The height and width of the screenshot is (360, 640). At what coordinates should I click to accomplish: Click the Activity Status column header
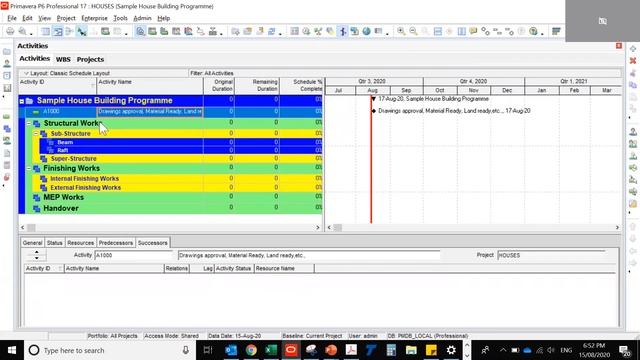point(233,269)
